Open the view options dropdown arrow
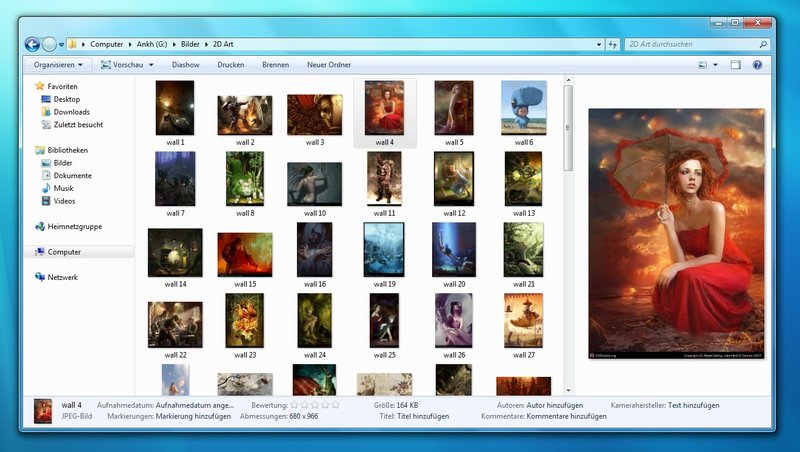800x452 pixels. coord(715,65)
